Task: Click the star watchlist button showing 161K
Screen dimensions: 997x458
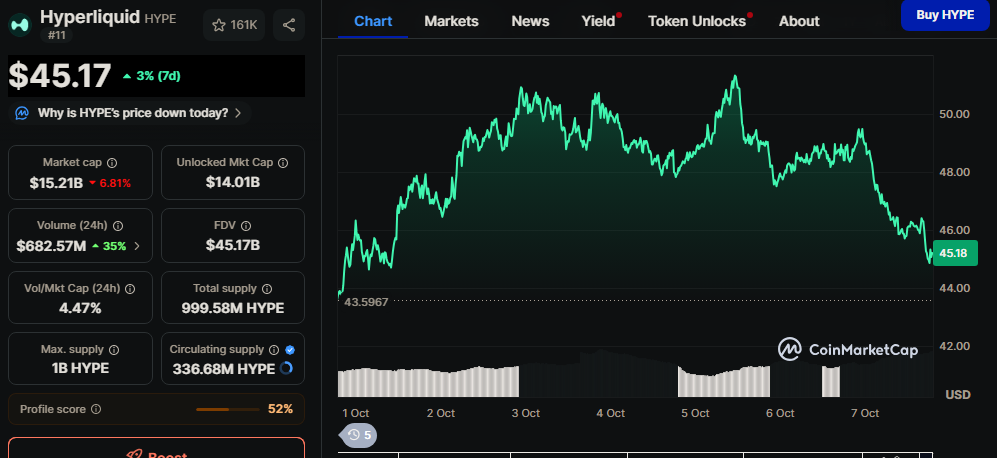Action: pos(233,25)
